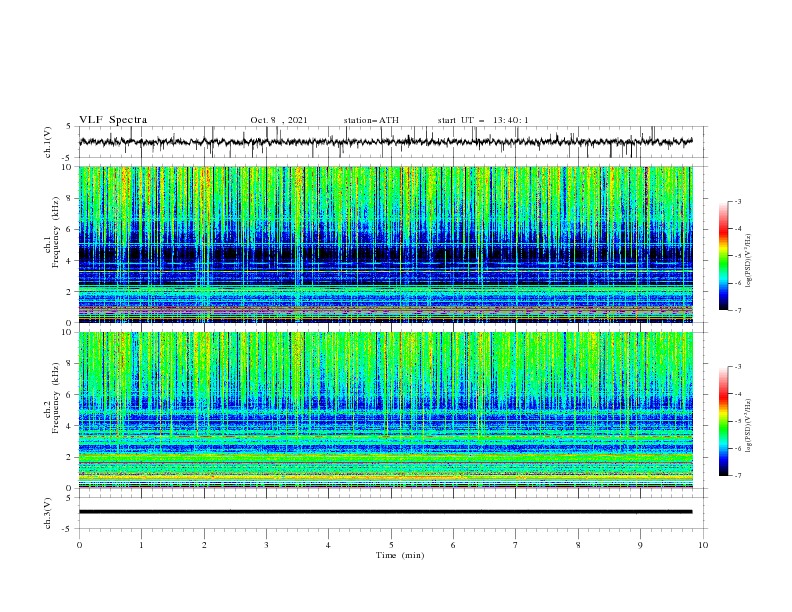Click time axis tick label '1'
This screenshot has height=612, width=792.
point(141,545)
